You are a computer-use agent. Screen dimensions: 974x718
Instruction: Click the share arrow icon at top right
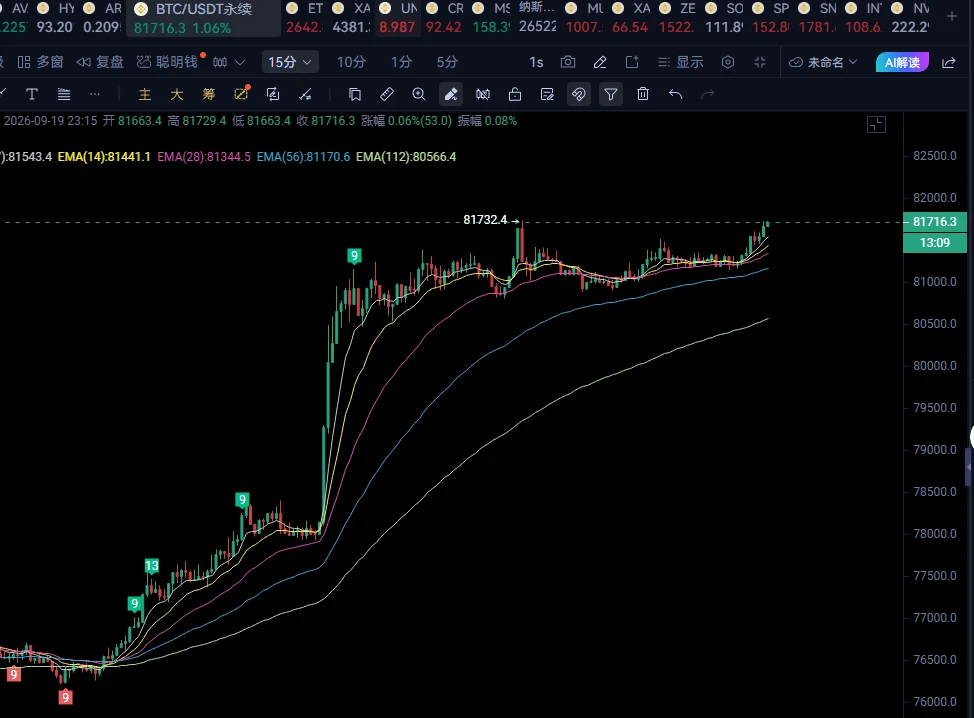point(949,62)
